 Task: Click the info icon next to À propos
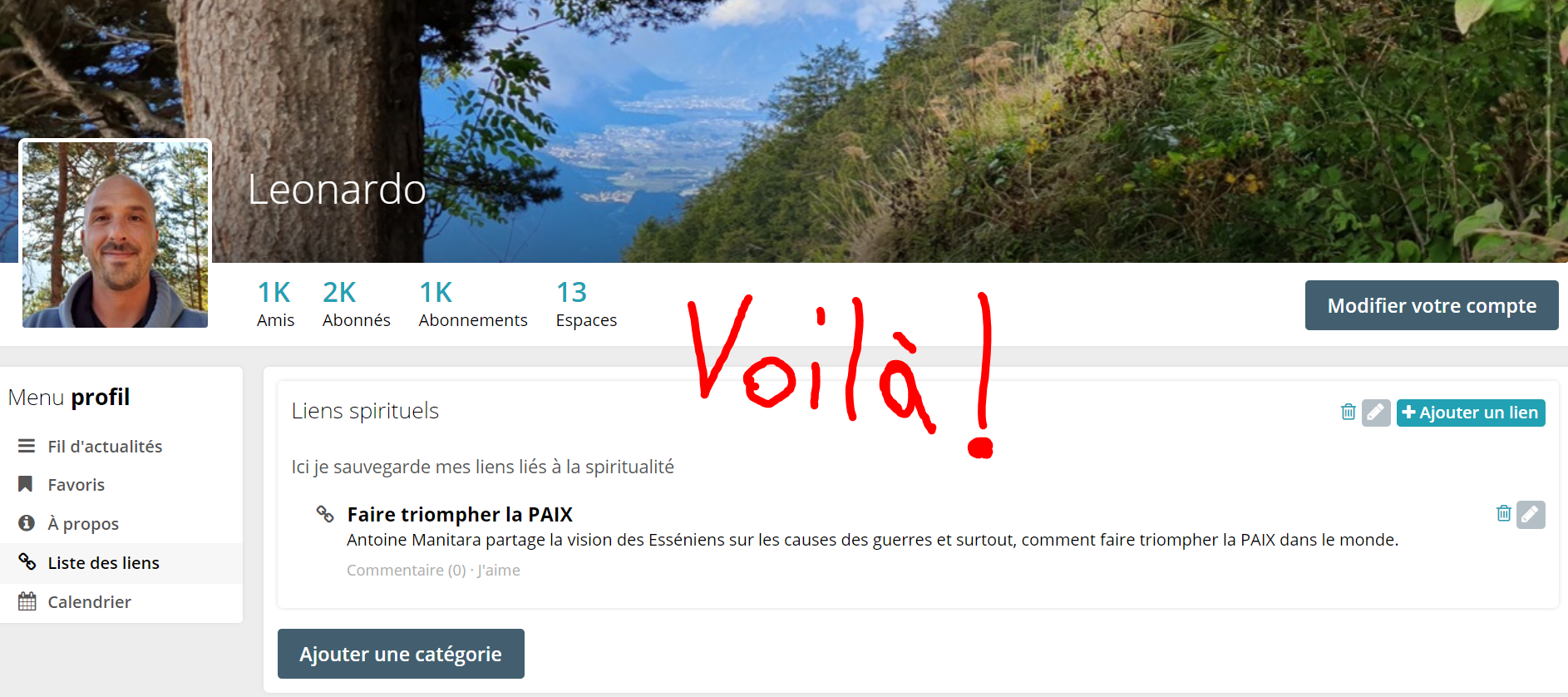pos(27,523)
